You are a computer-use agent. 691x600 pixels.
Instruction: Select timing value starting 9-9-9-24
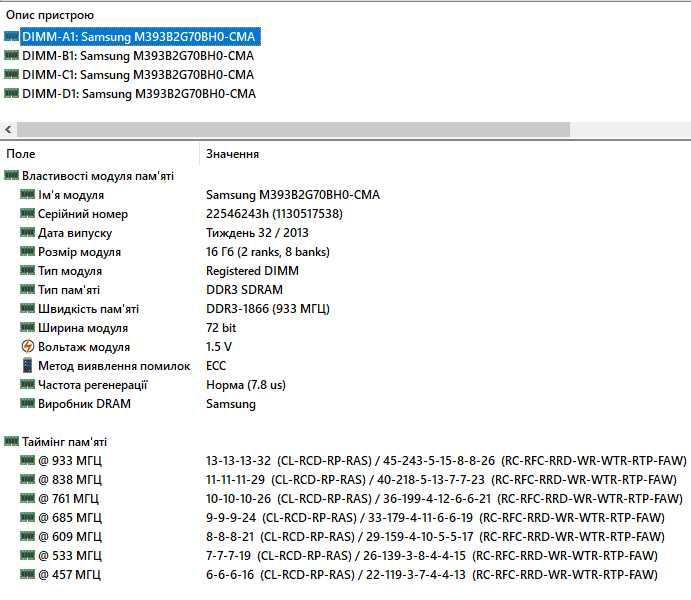pyautogui.click(x=435, y=518)
